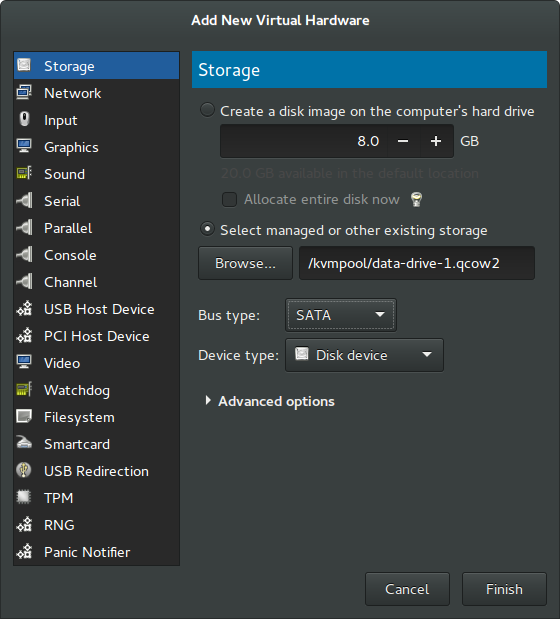This screenshot has height=619, width=560.
Task: Choose the Input mouse icon
Action: coord(24,119)
